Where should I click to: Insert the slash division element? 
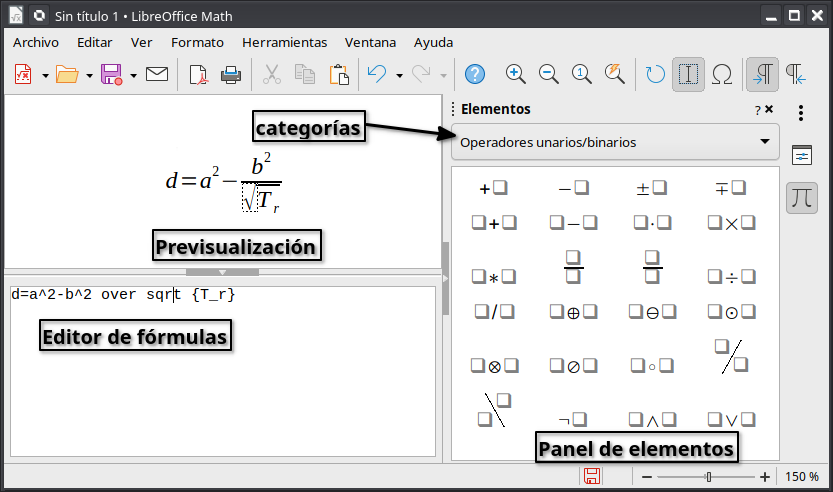(x=494, y=312)
